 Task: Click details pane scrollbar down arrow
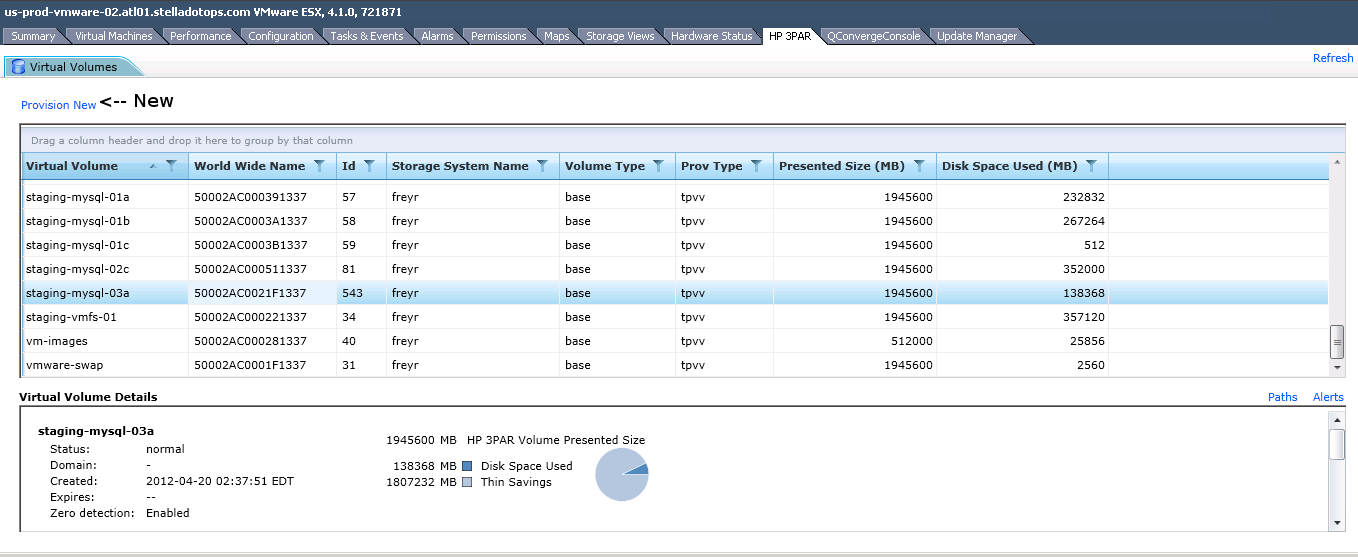[x=1337, y=522]
